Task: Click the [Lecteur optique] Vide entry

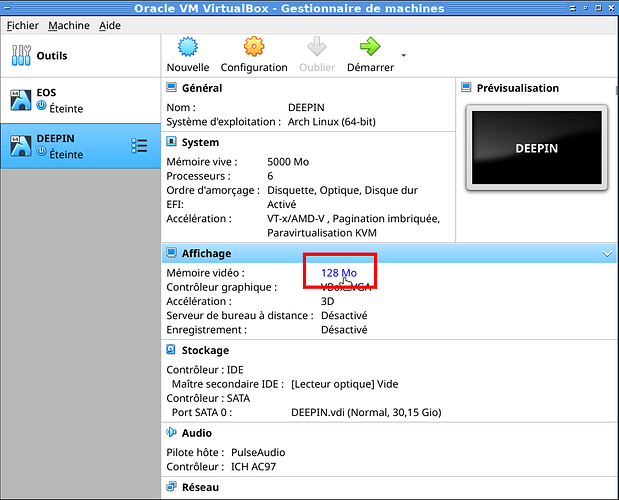Action: point(344,384)
